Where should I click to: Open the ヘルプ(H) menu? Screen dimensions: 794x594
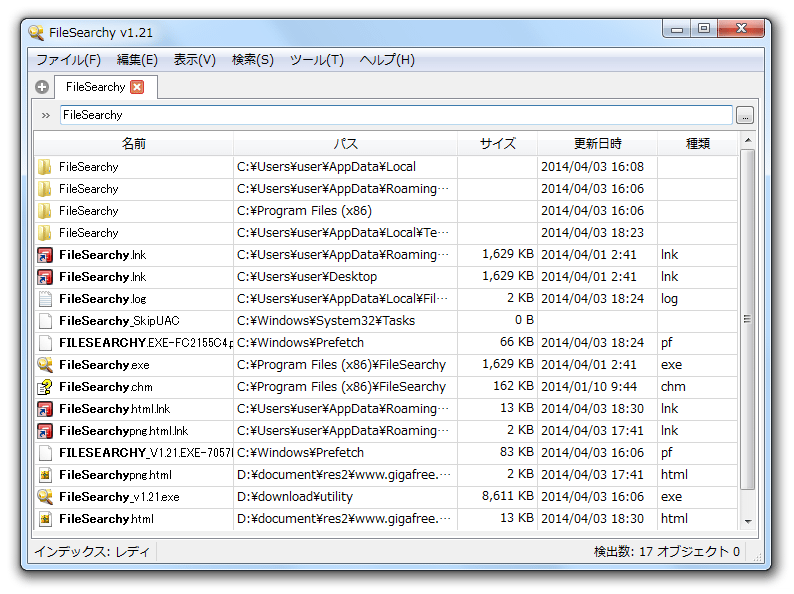387,60
